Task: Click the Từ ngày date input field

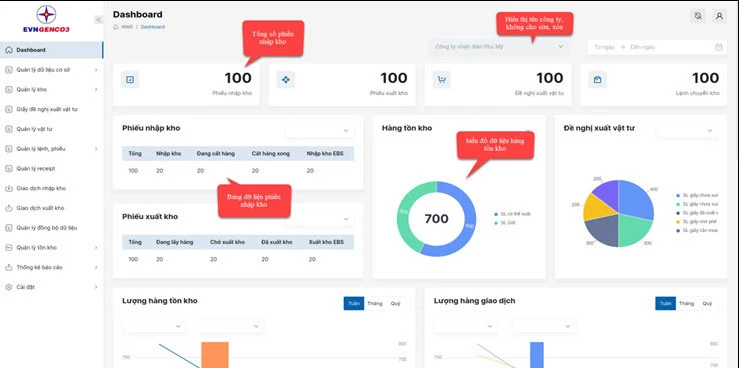Action: coord(604,47)
